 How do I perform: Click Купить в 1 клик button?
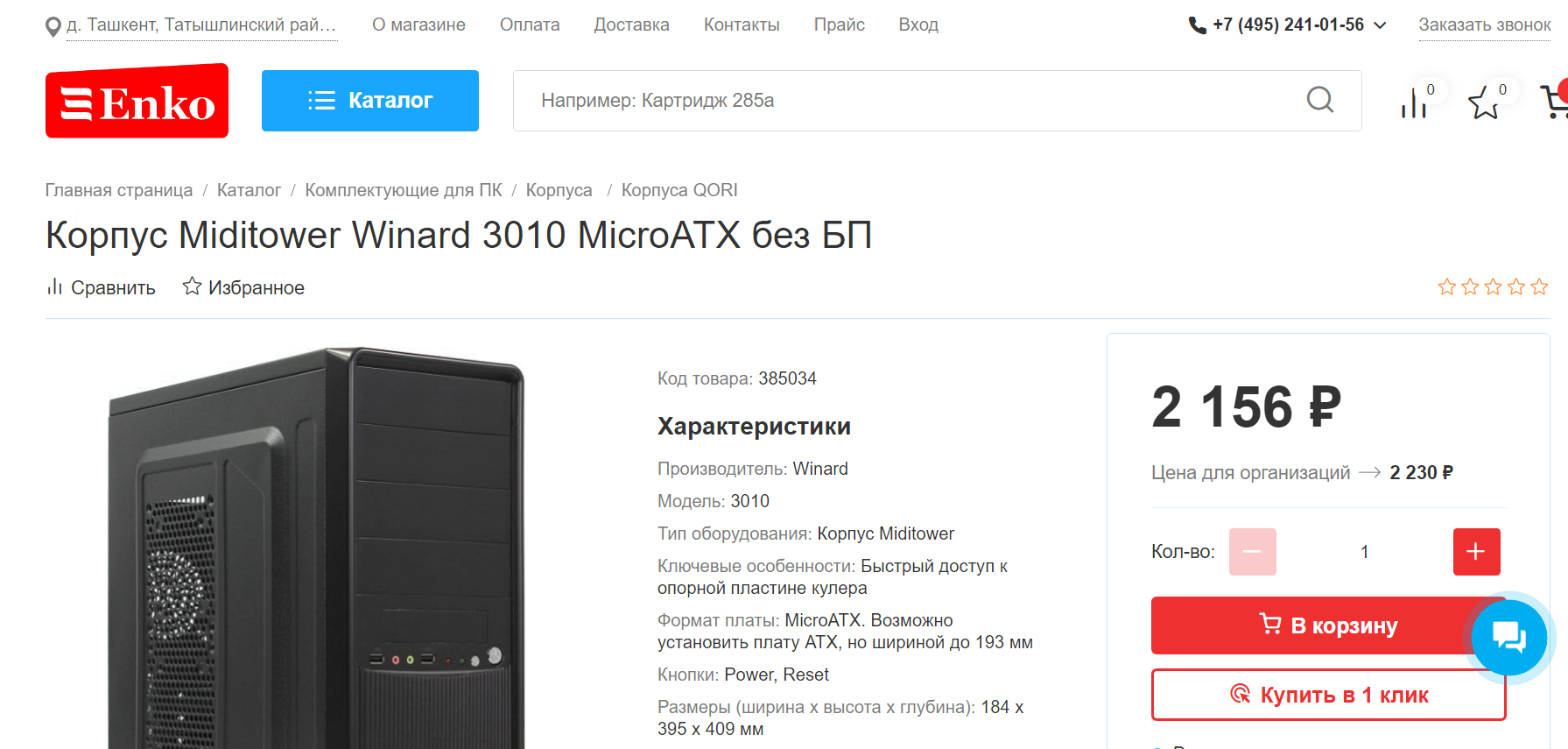[x=1328, y=695]
